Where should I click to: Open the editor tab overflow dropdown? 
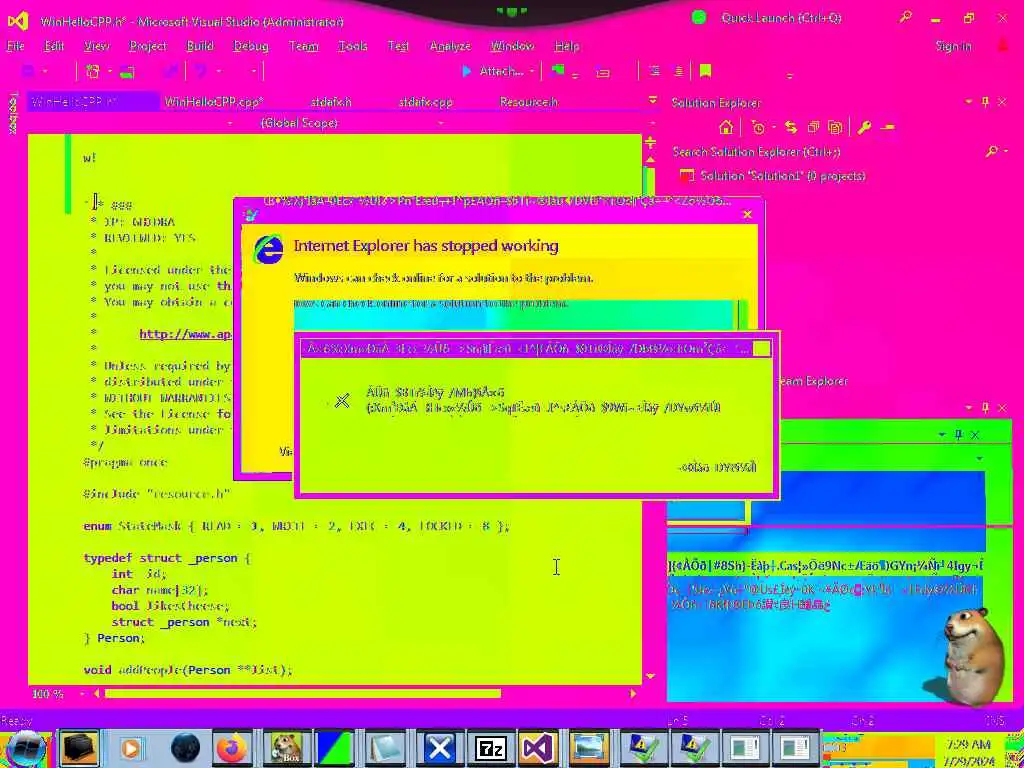point(652,101)
